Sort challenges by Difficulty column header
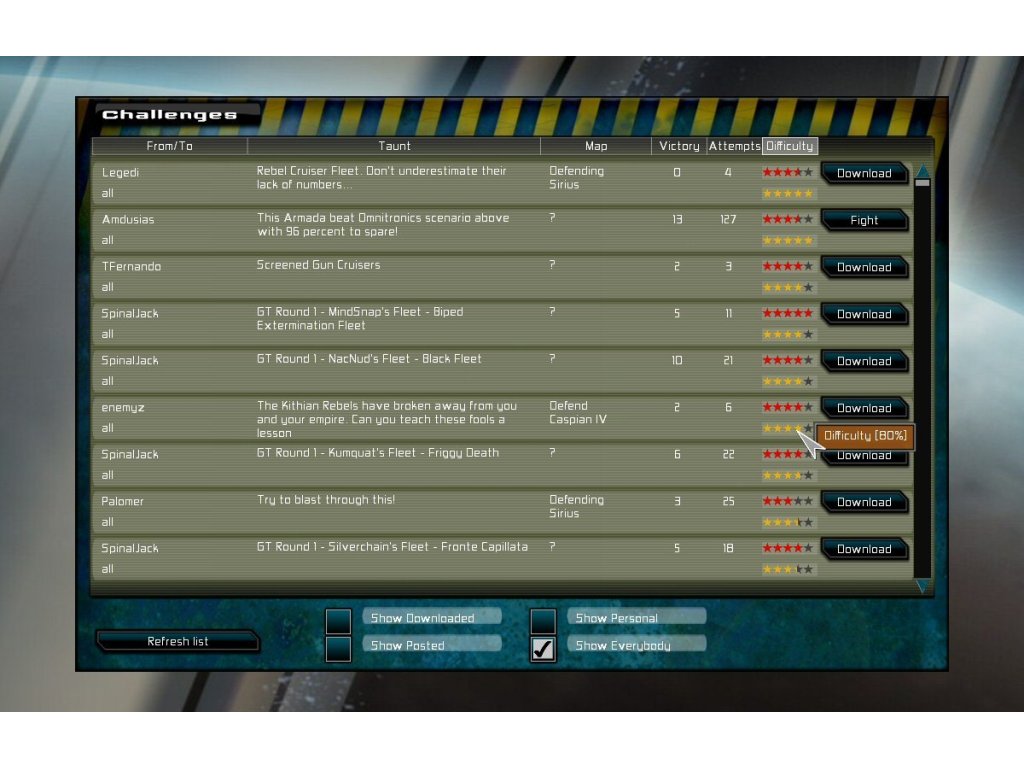The width and height of the screenshot is (1024, 768). [x=790, y=146]
